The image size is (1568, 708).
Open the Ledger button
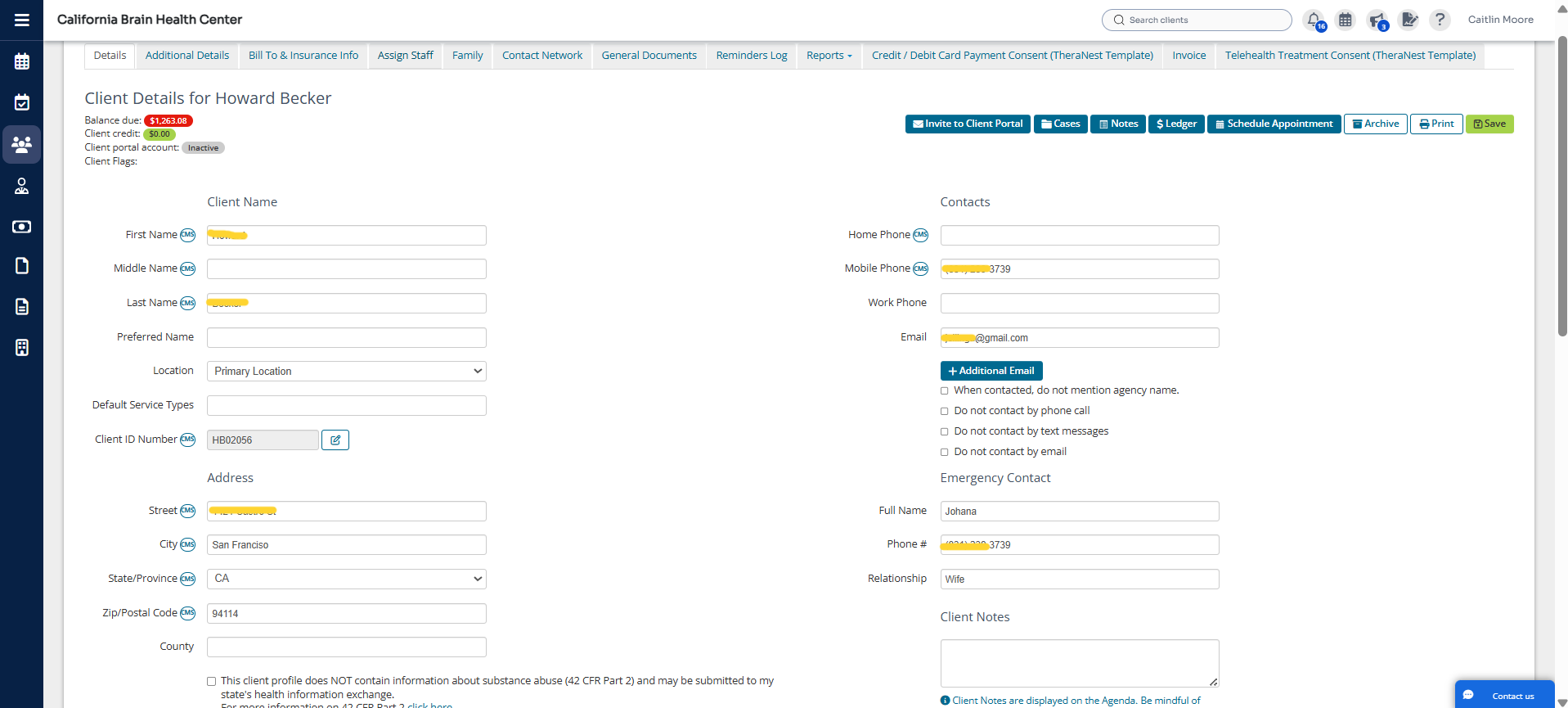(x=1176, y=124)
